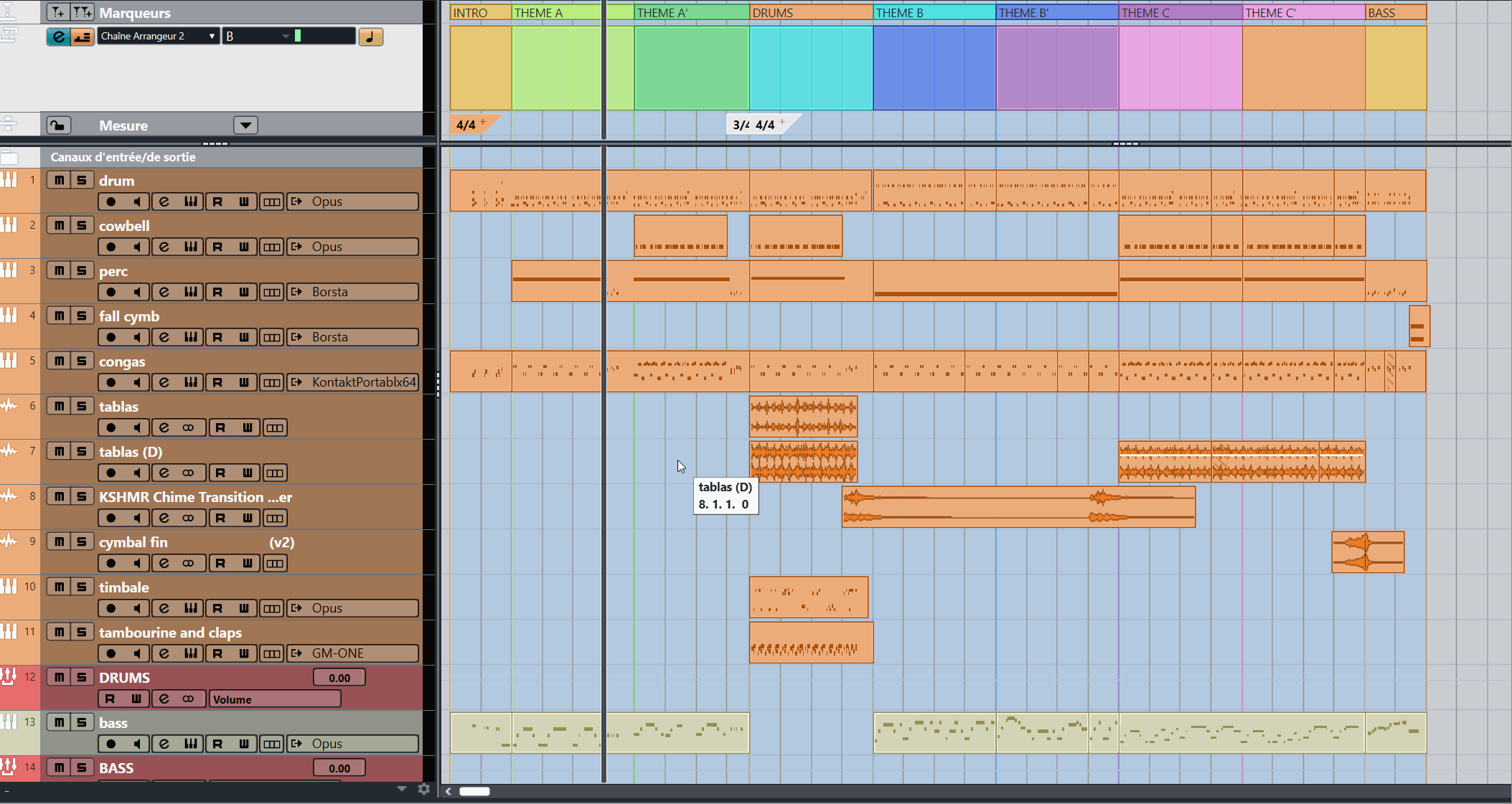Open channel settings for the drum track
This screenshot has width=1512, height=804.
click(x=164, y=202)
